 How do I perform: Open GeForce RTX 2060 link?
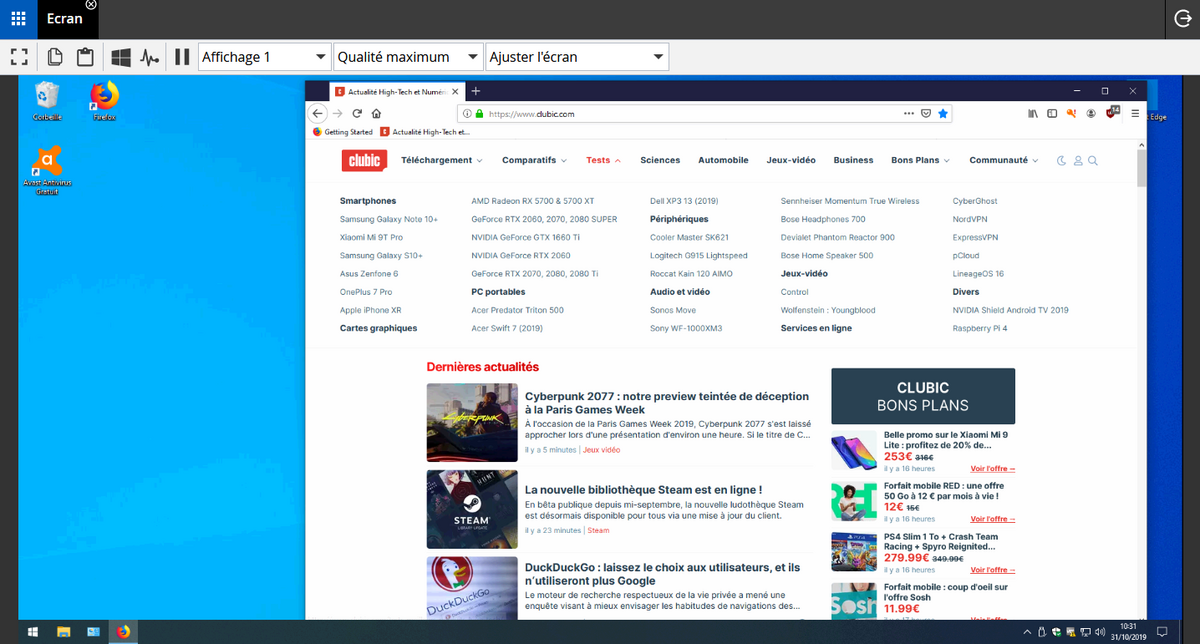tap(519, 255)
